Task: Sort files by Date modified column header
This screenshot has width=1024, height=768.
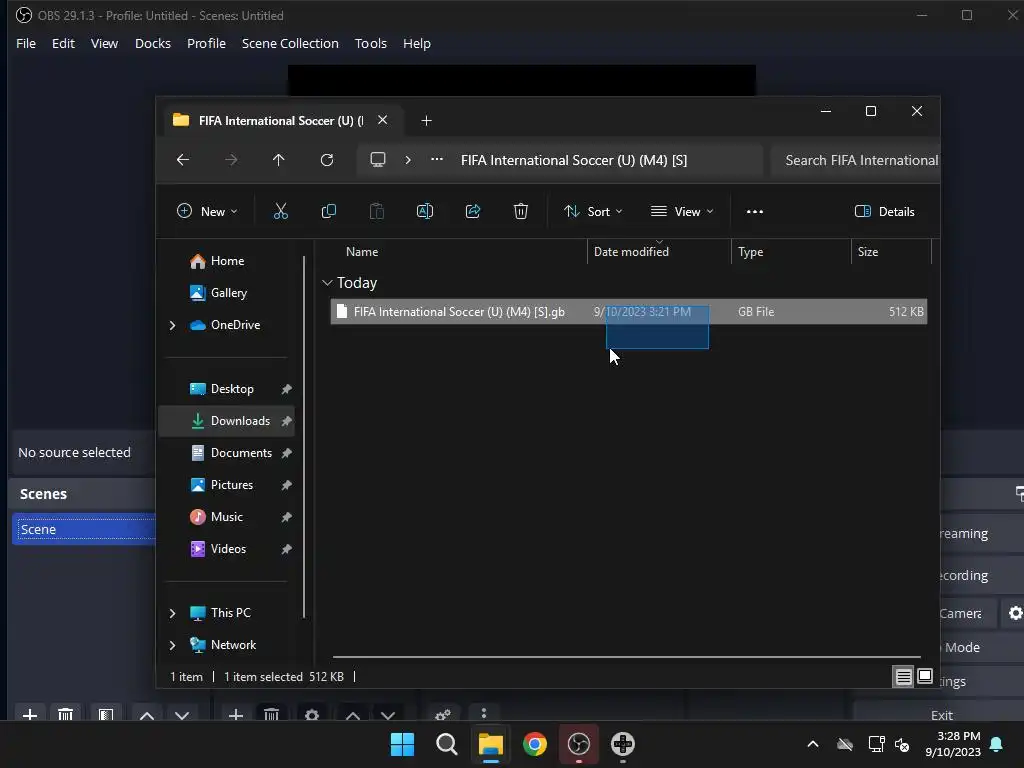Action: [659, 251]
